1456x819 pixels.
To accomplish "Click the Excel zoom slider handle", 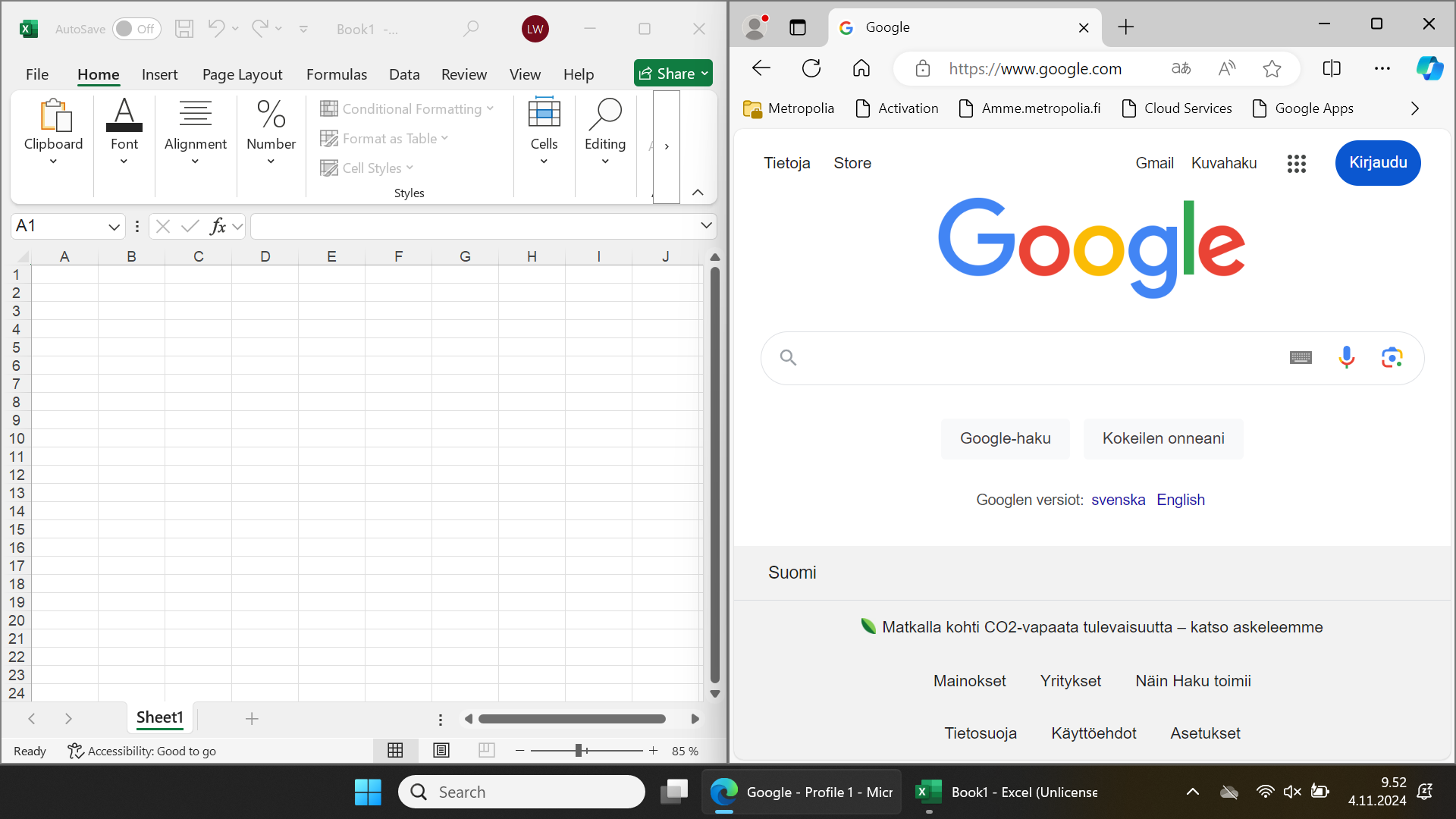I will (x=579, y=751).
